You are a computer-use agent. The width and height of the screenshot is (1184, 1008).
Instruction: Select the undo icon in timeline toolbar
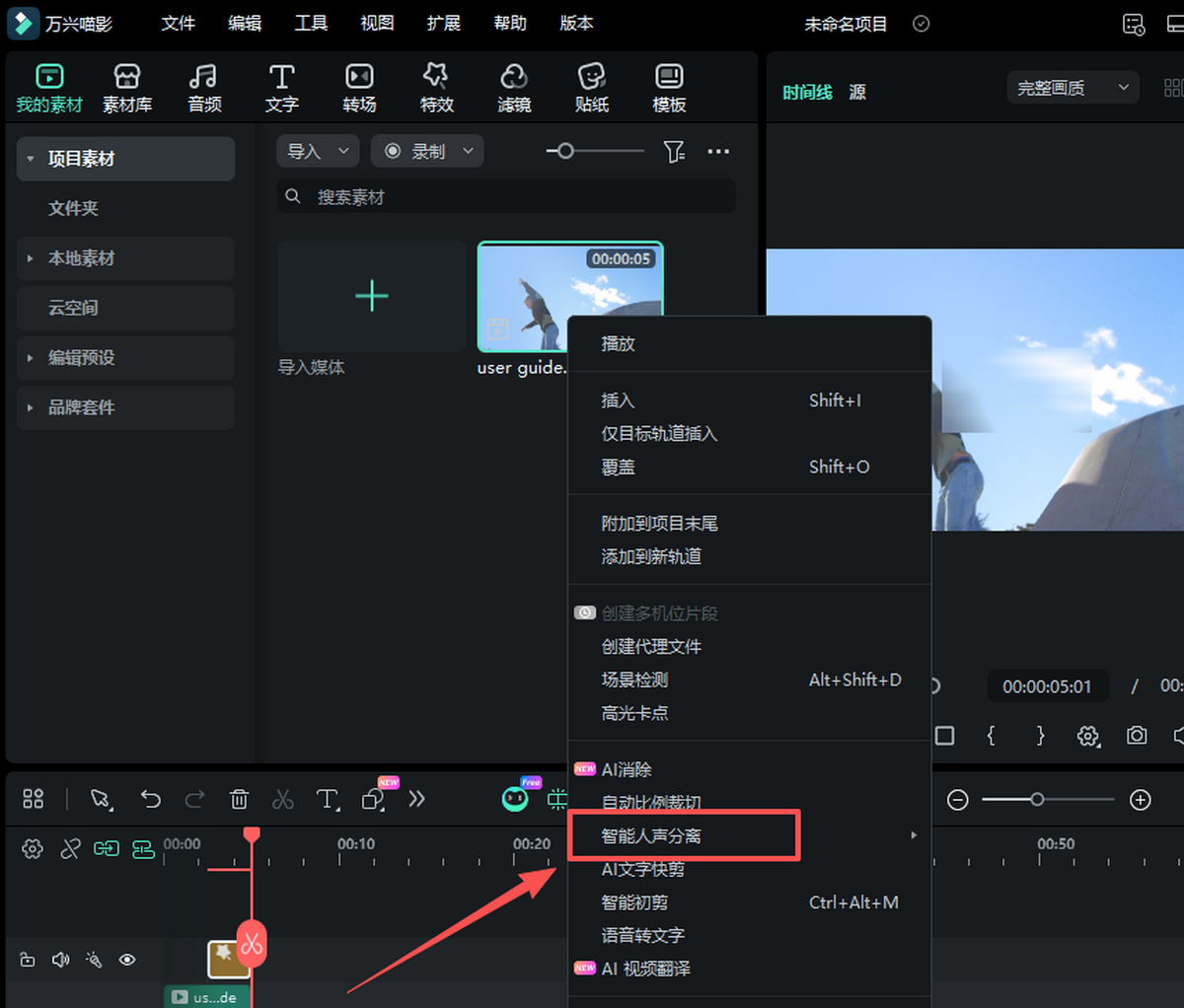(x=150, y=800)
